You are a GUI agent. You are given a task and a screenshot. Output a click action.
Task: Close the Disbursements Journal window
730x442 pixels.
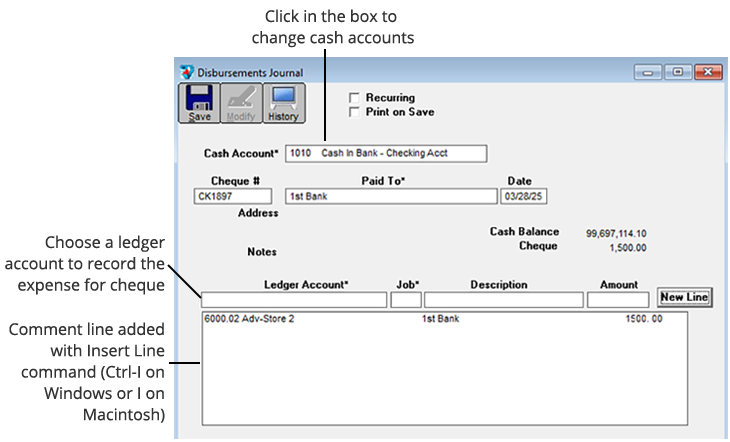[707, 73]
